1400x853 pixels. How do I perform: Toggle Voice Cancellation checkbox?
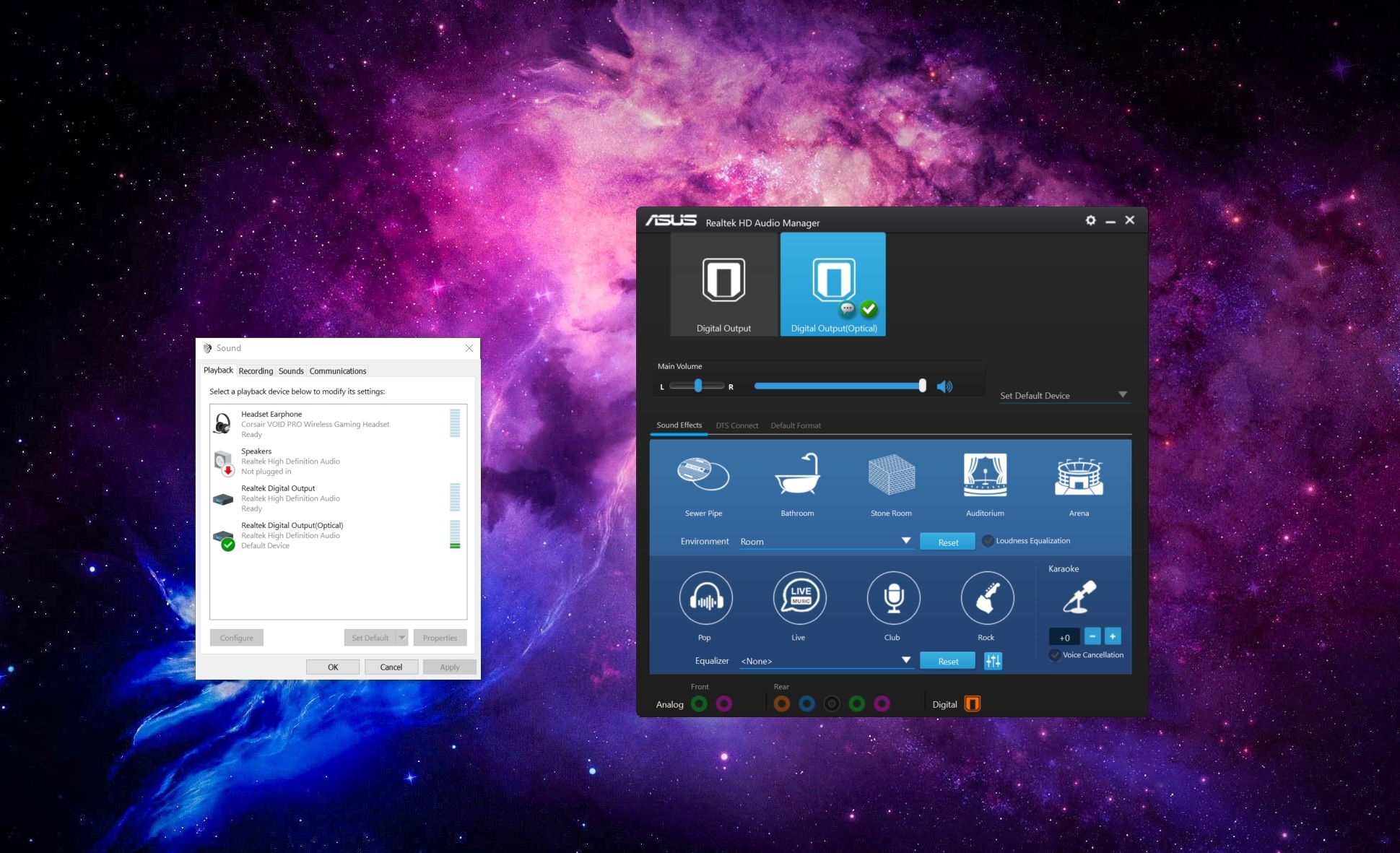coord(1055,655)
